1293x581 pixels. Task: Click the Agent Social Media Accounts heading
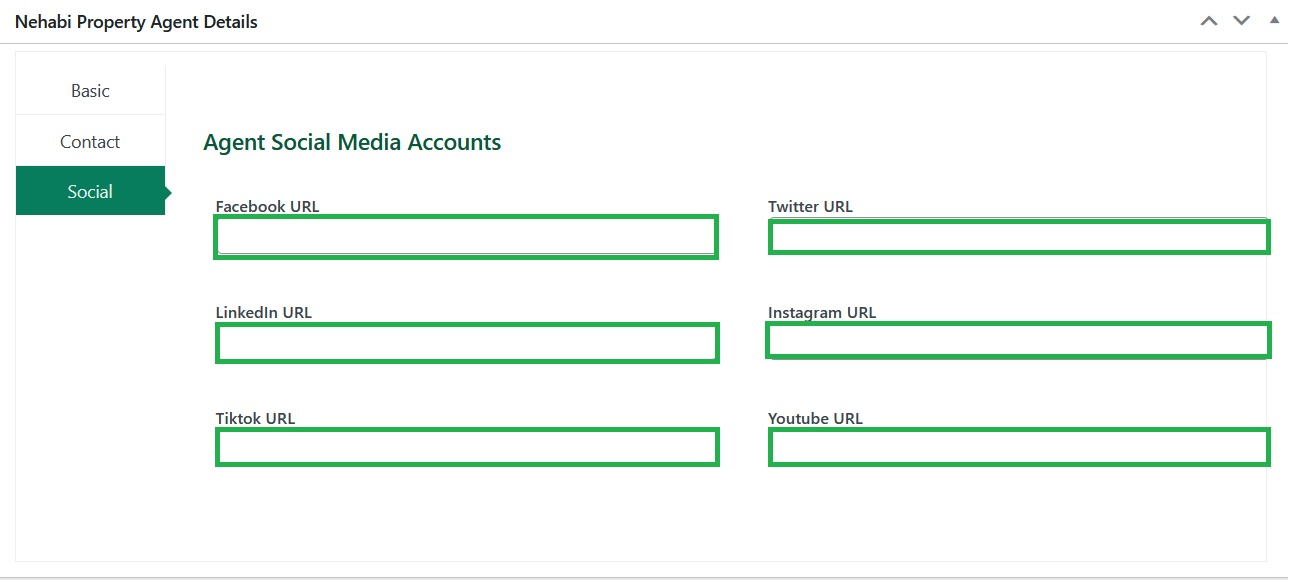(352, 142)
